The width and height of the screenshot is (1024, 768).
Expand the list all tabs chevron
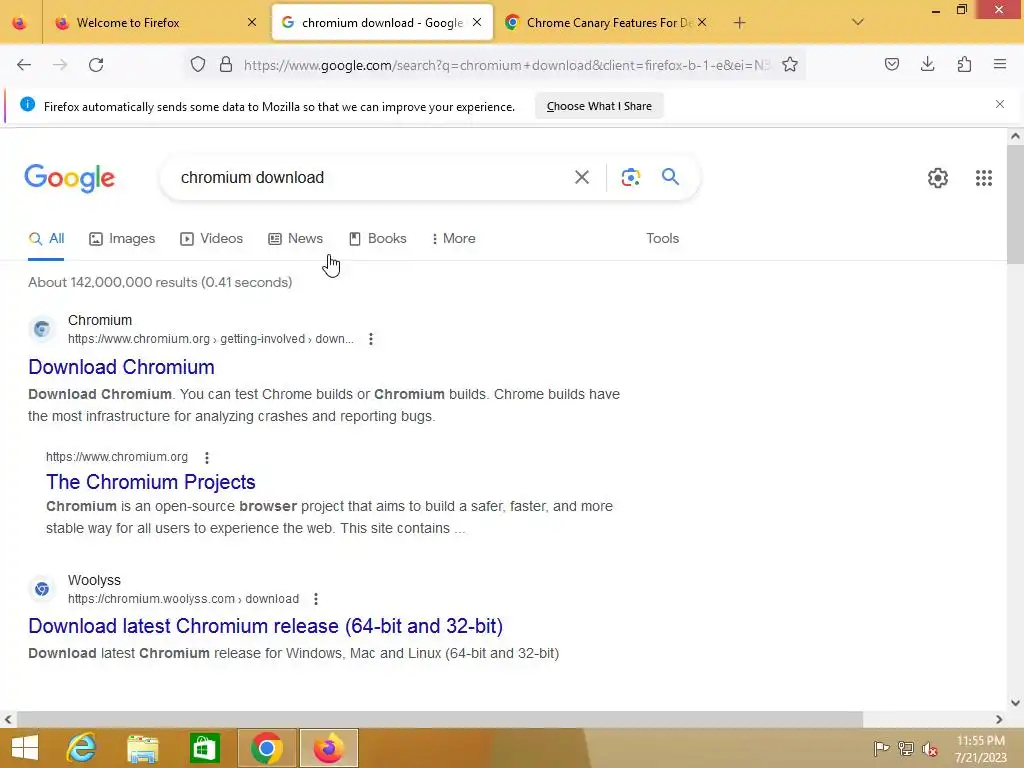pyautogui.click(x=858, y=22)
